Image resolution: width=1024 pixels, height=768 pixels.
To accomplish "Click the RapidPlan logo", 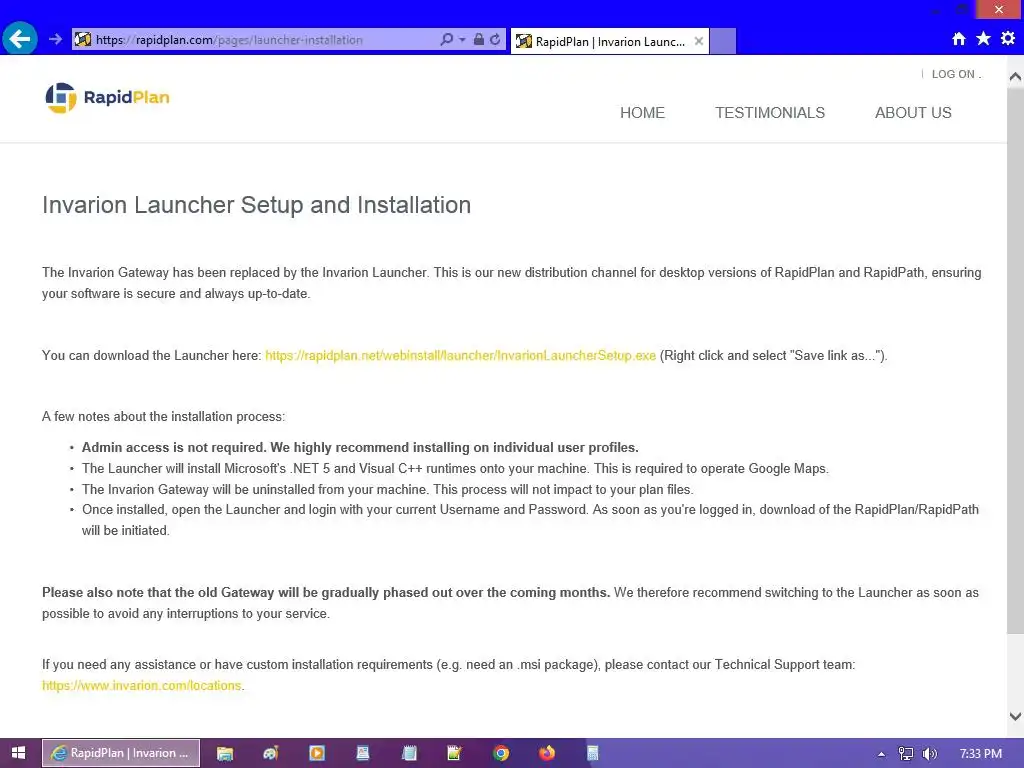I will click(108, 98).
